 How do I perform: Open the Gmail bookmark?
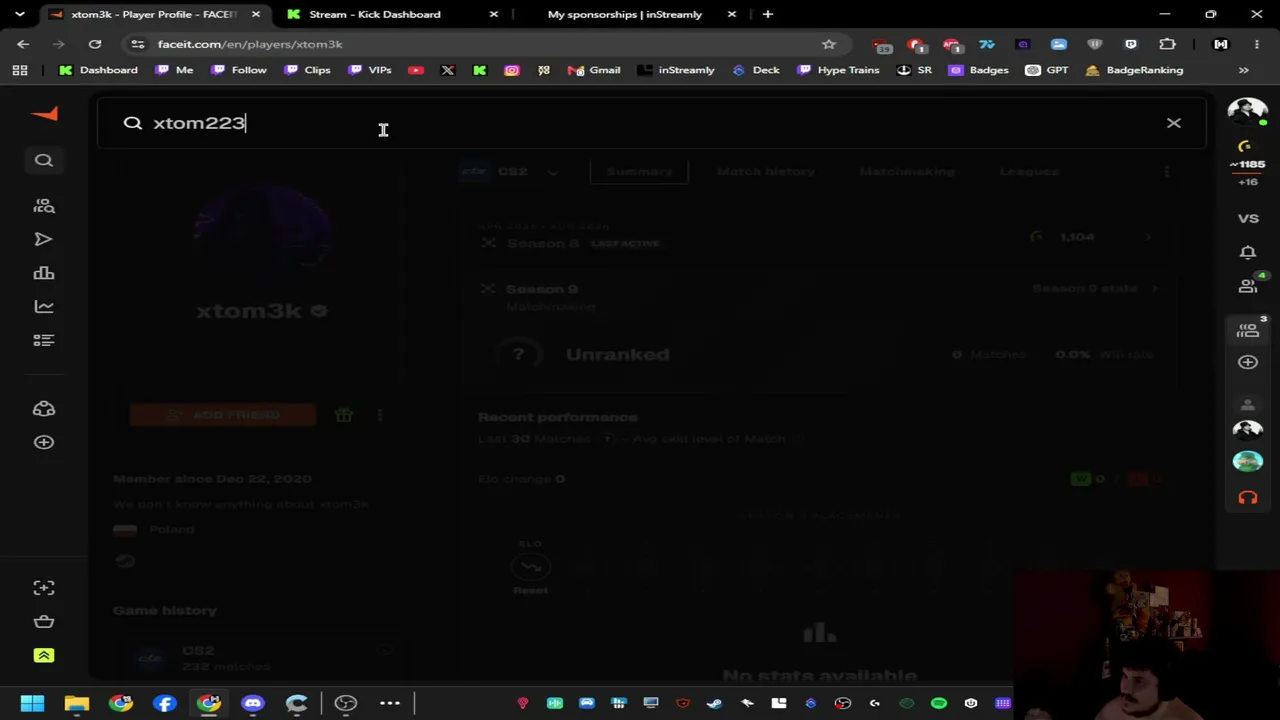tap(595, 70)
